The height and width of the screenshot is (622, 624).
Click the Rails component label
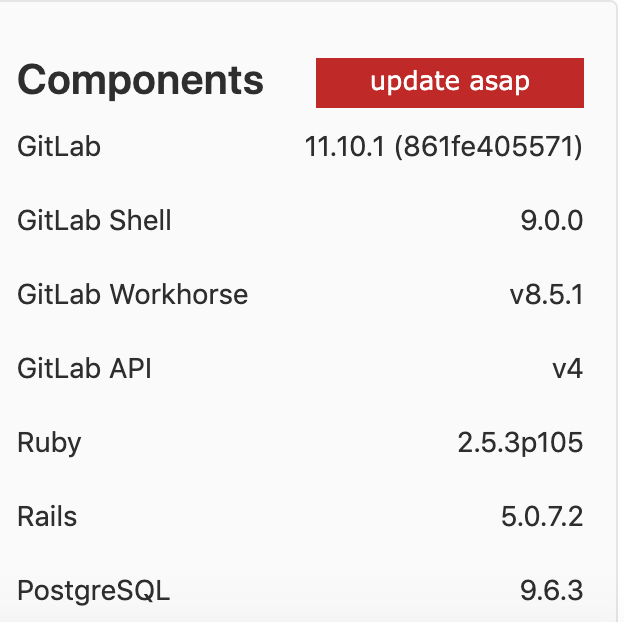(47, 517)
